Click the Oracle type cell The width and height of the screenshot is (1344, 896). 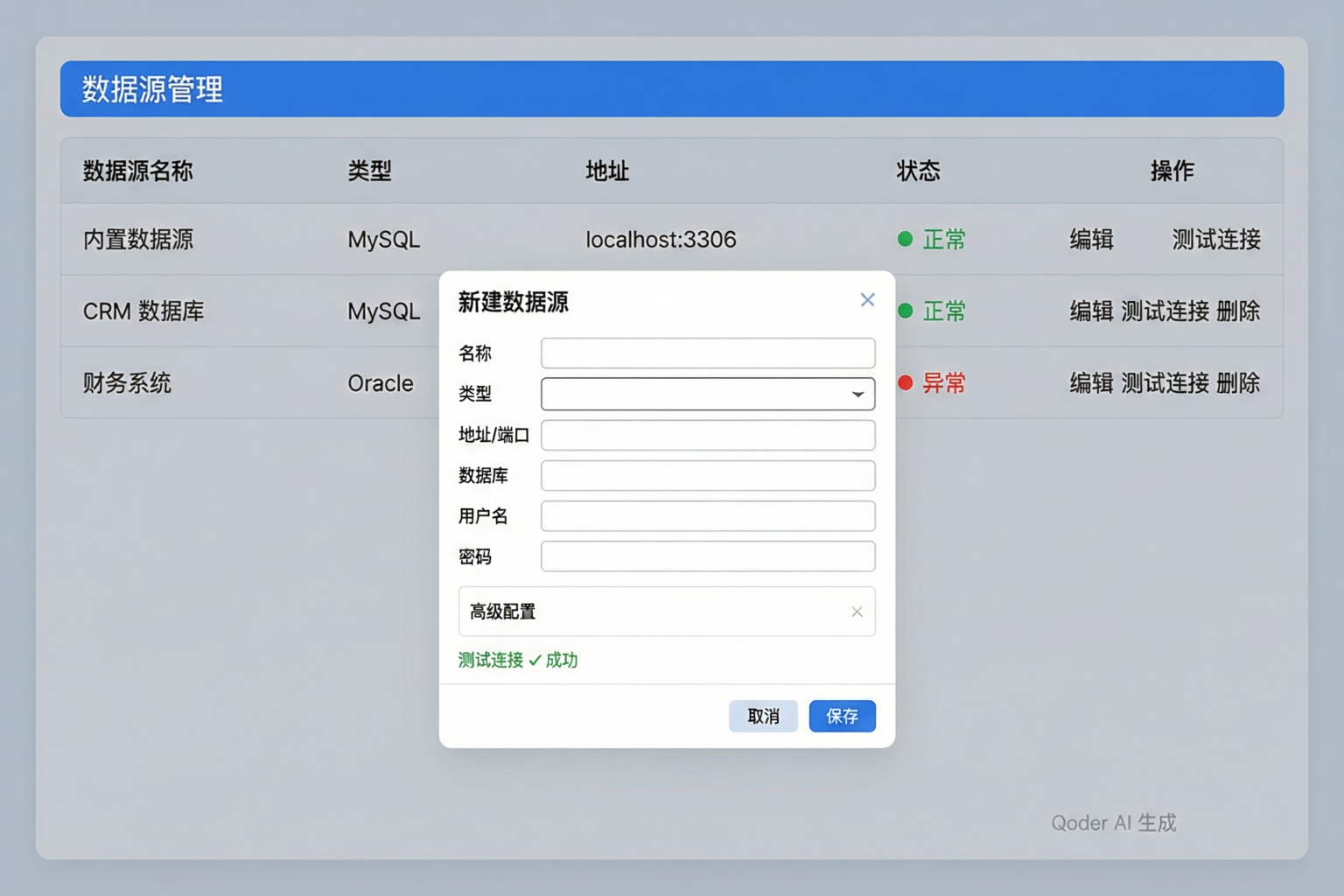pos(381,383)
